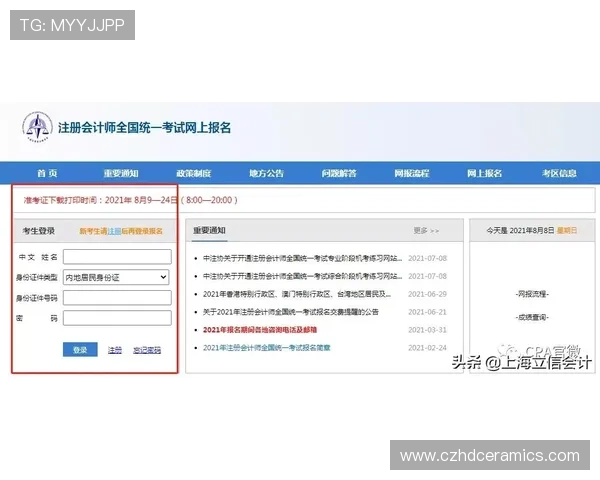
Task: Click the 忘记密码 link
Action: [147, 350]
